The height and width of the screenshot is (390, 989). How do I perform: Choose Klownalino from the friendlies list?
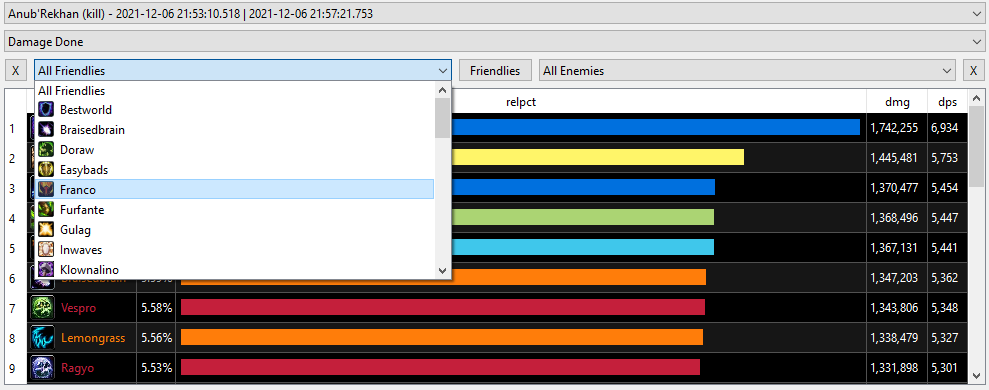pyautogui.click(x=235, y=269)
